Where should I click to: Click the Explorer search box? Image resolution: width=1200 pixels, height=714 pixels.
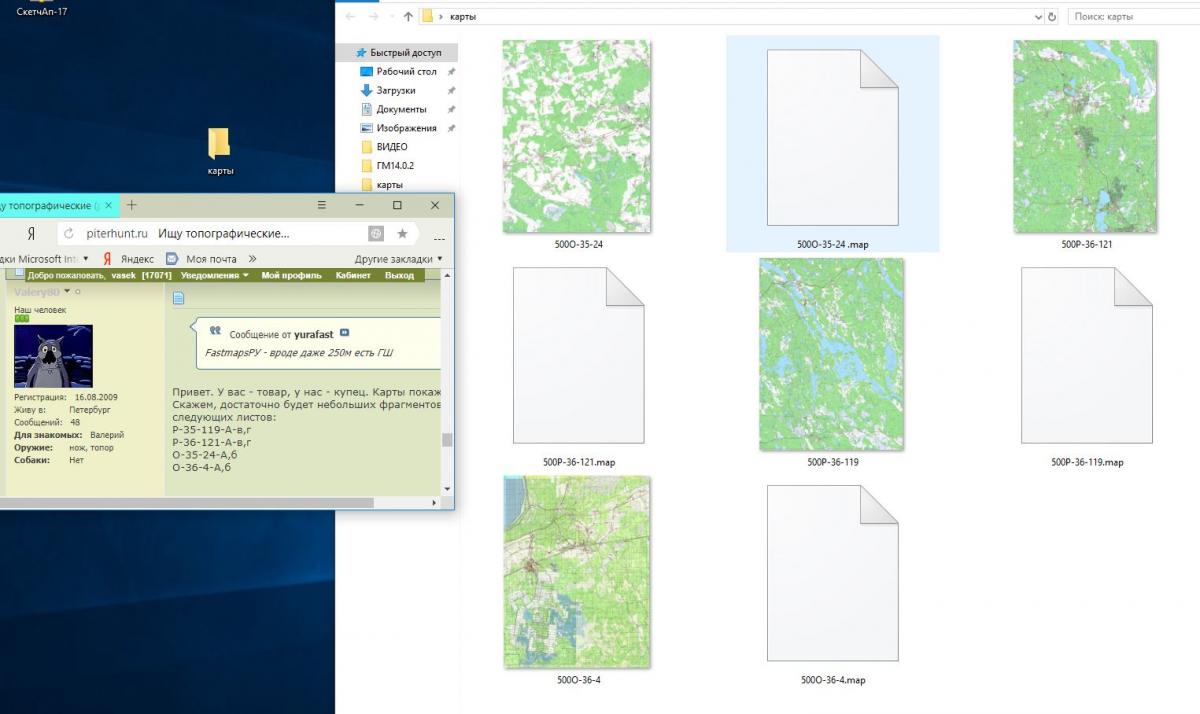[1132, 17]
